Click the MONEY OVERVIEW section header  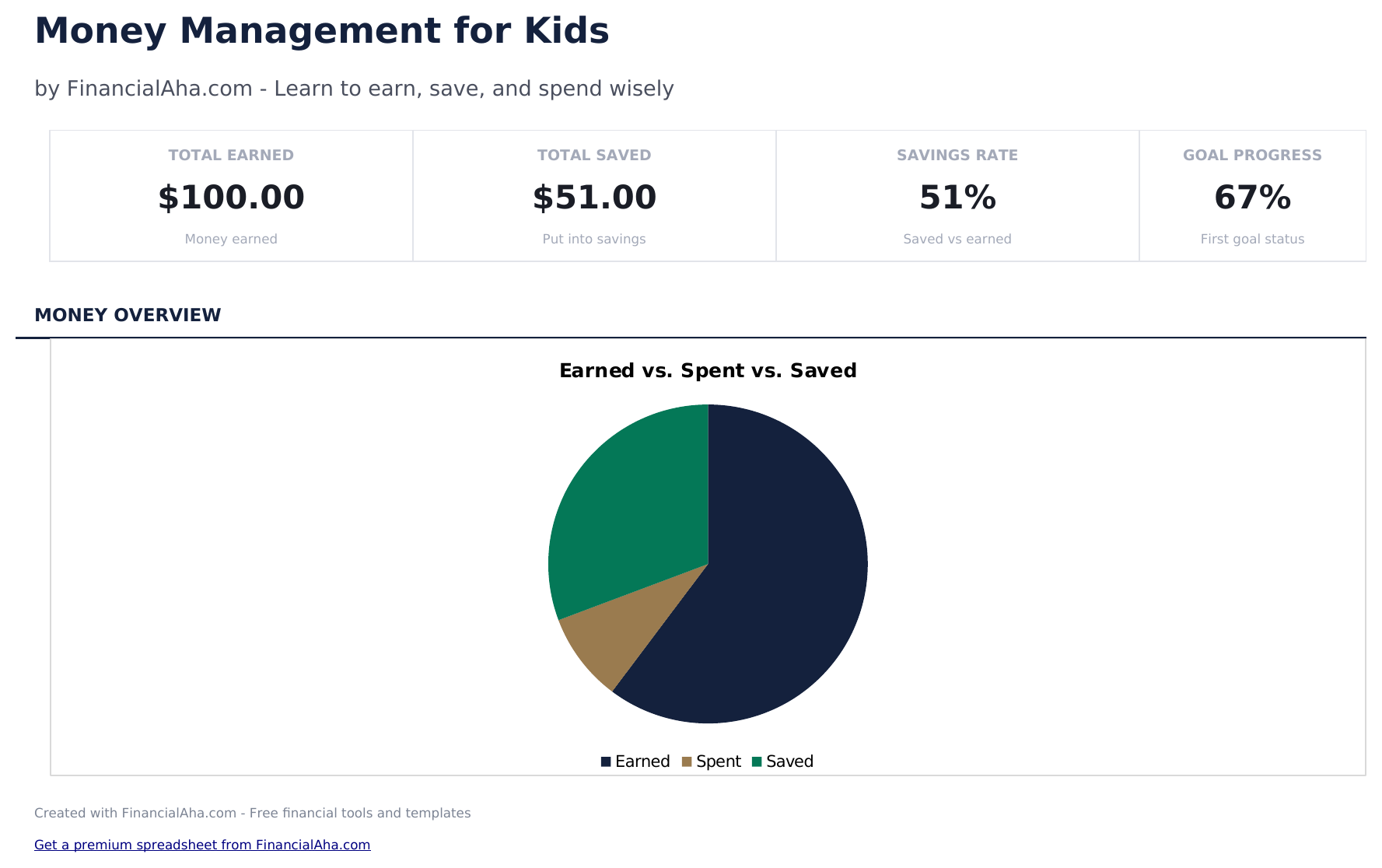click(128, 315)
